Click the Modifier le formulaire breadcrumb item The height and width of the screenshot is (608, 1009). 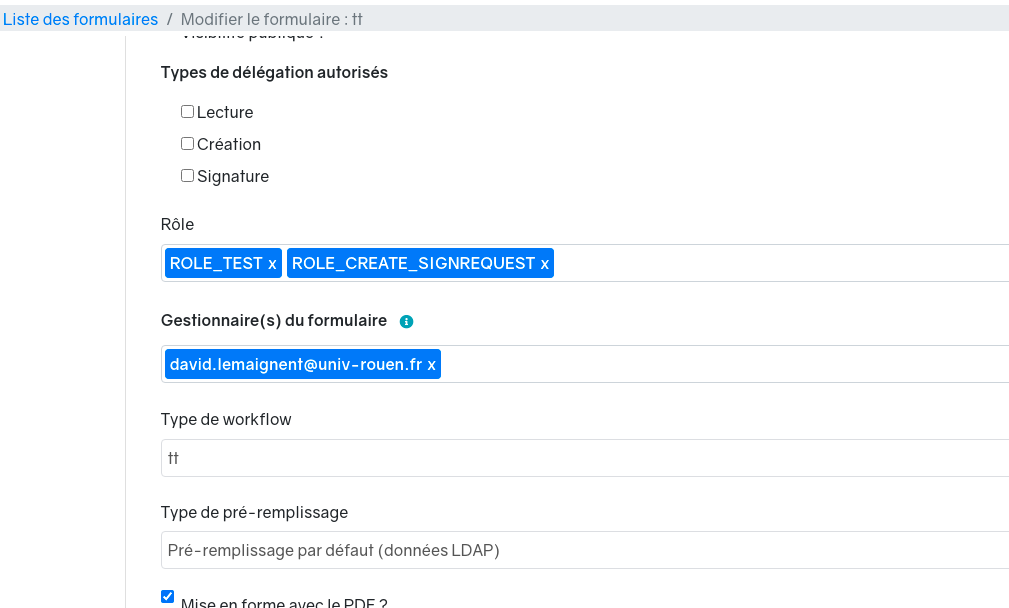[x=271, y=20]
